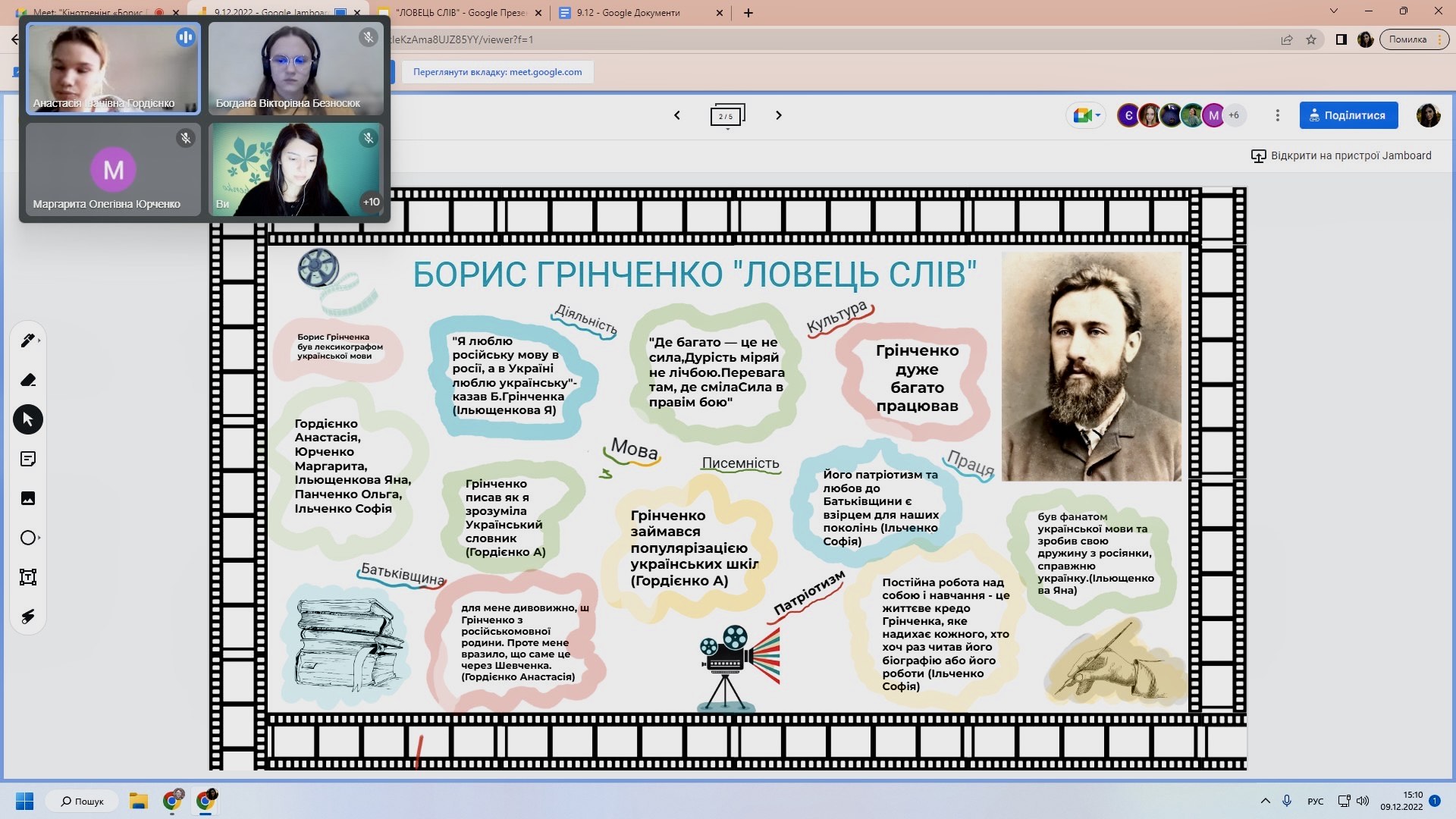Go to next Jamboard frame
The height and width of the screenshot is (819, 1456).
click(778, 115)
